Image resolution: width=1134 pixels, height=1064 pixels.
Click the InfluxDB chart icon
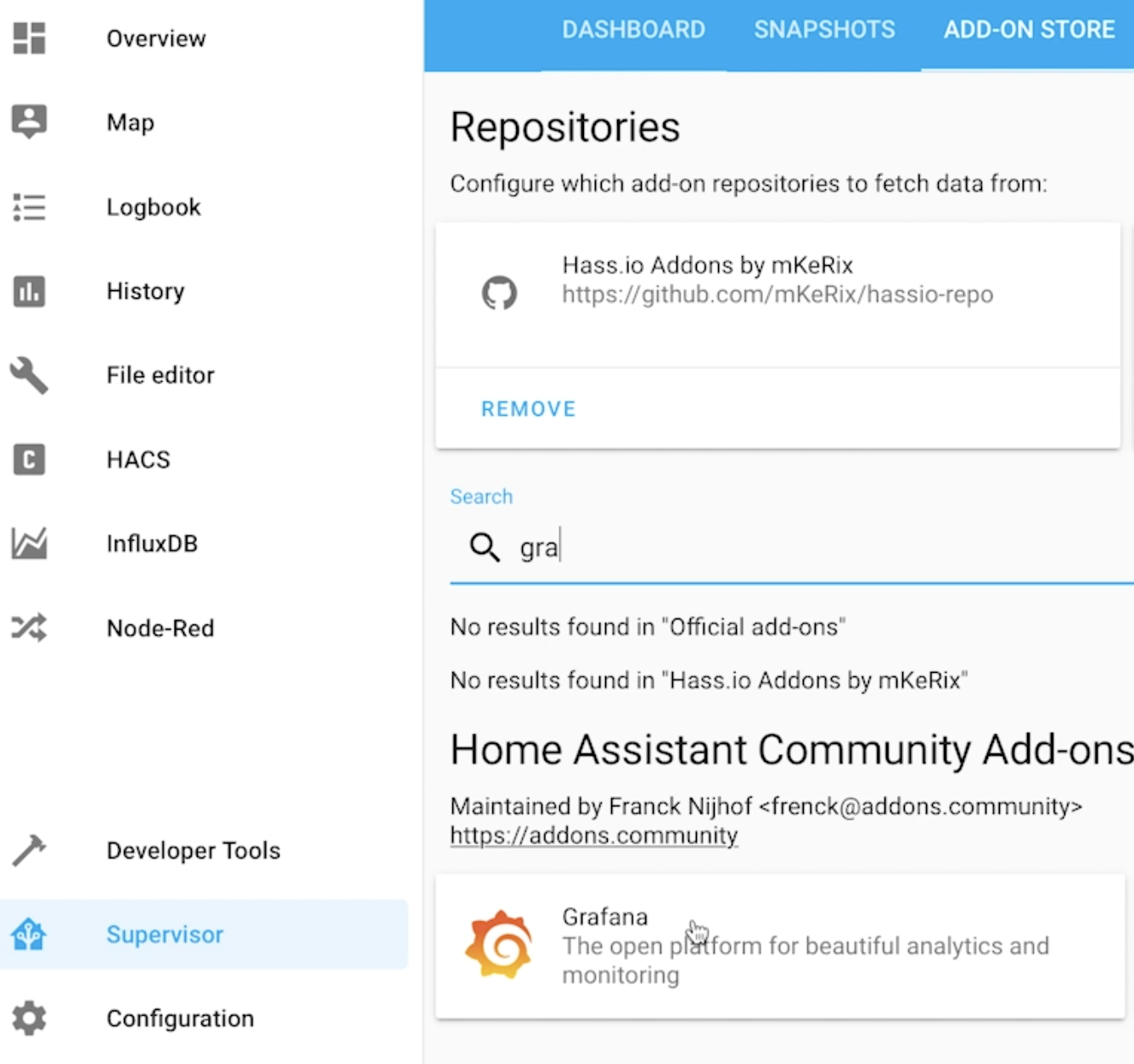29,543
